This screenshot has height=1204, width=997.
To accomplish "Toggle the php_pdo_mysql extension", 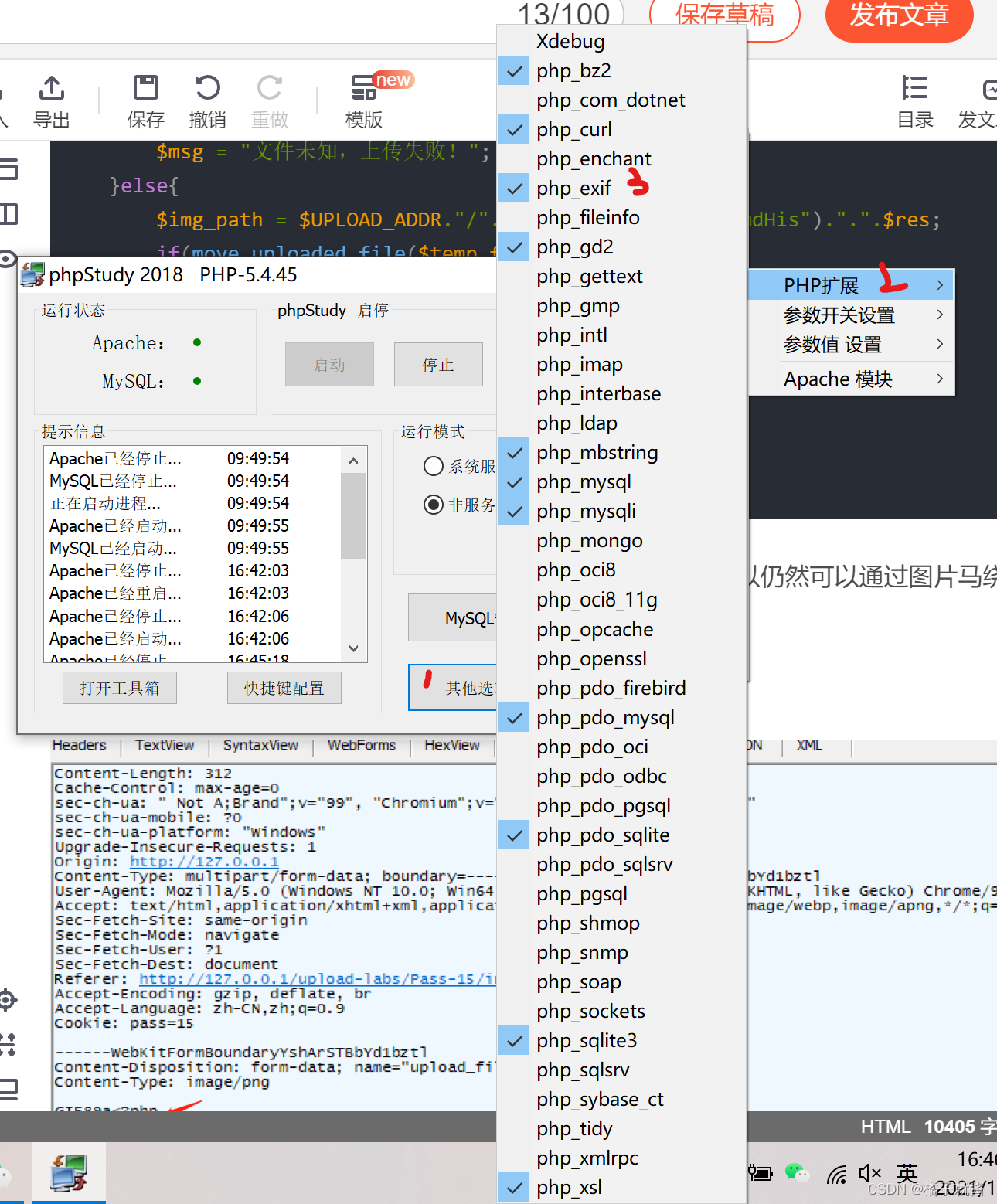I will coord(622,718).
